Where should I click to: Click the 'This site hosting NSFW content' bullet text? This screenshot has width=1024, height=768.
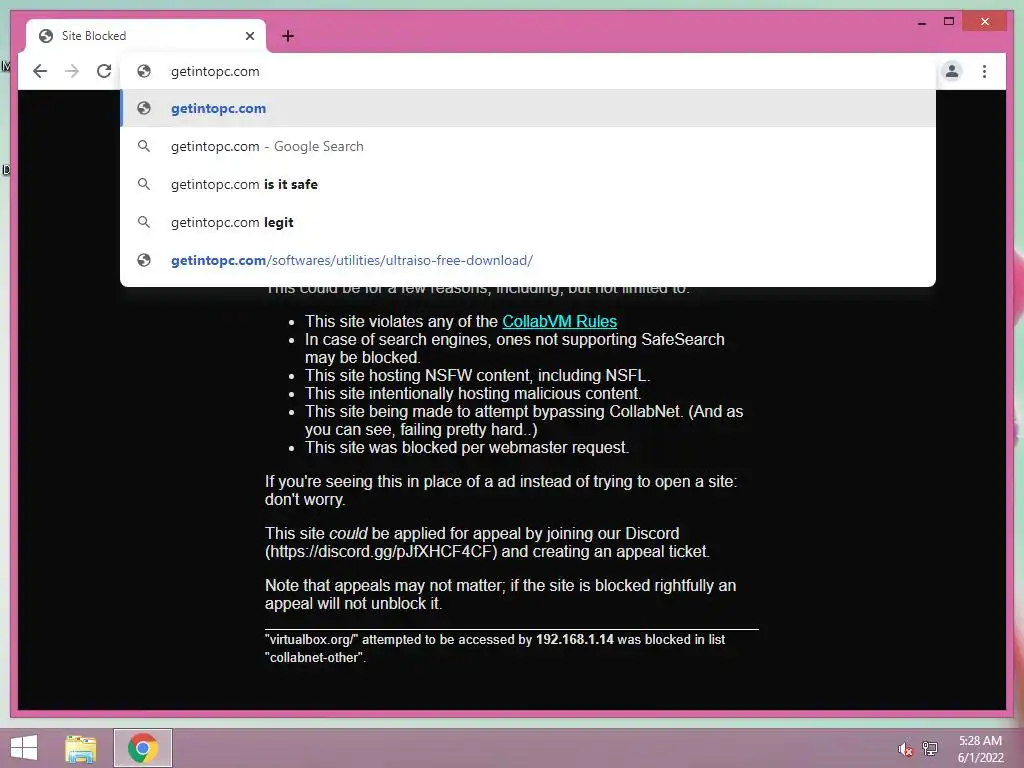pyautogui.click(x=477, y=376)
